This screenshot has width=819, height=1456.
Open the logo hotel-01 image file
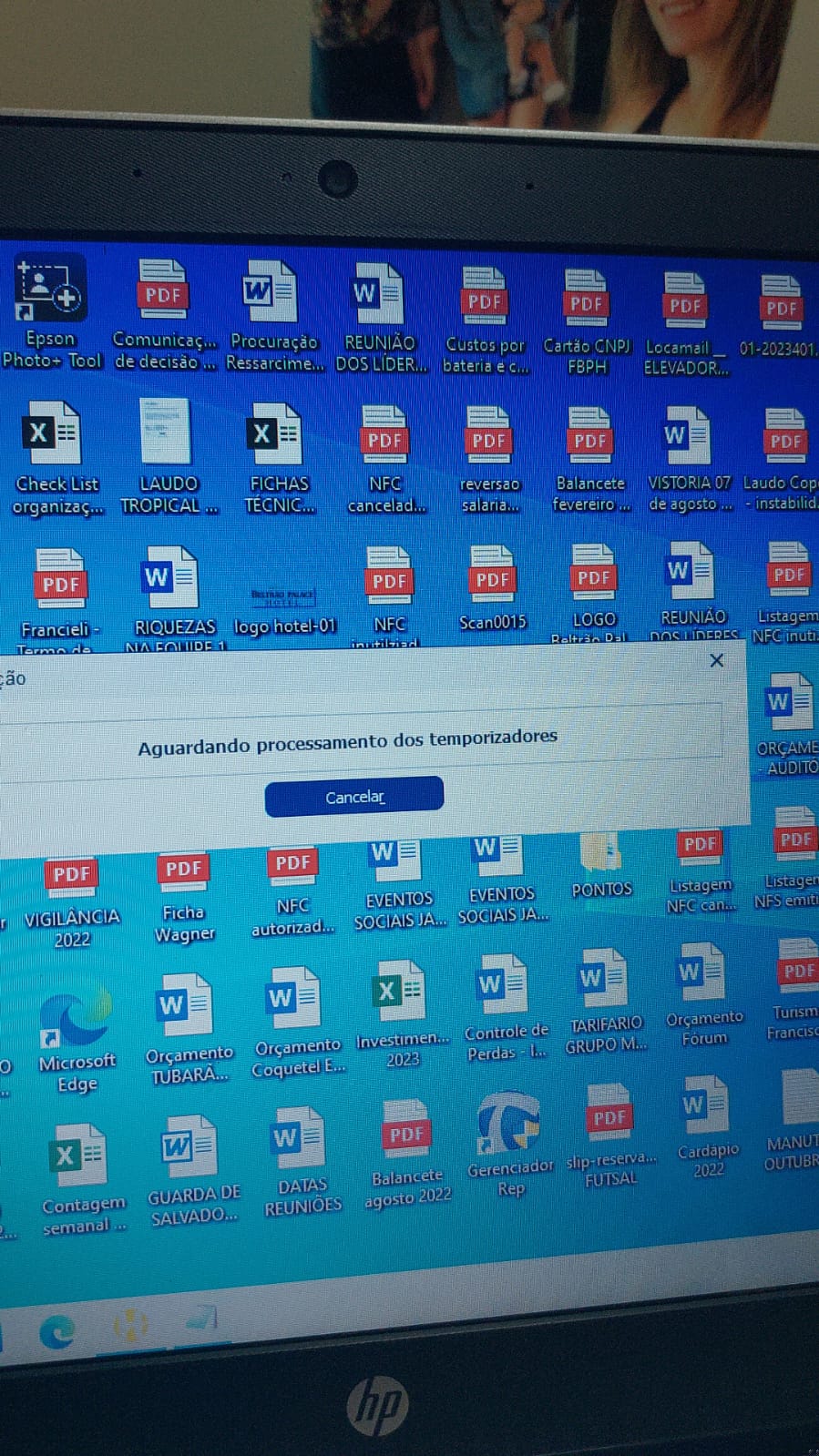tap(284, 597)
